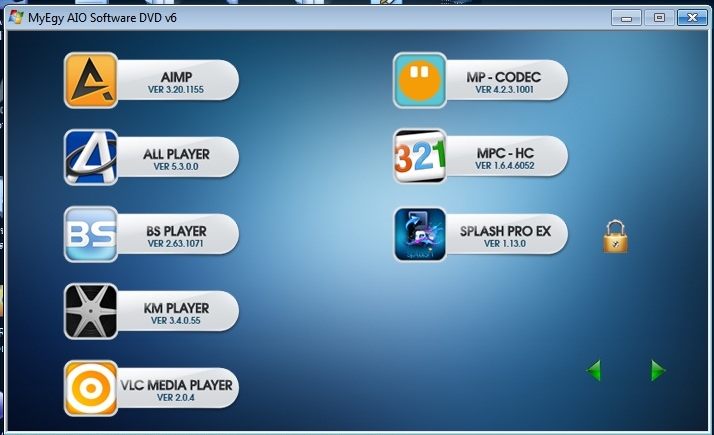The width and height of the screenshot is (714, 435).
Task: Select MP - CODEC ver 4.2.3.1001 button
Action: coord(506,81)
